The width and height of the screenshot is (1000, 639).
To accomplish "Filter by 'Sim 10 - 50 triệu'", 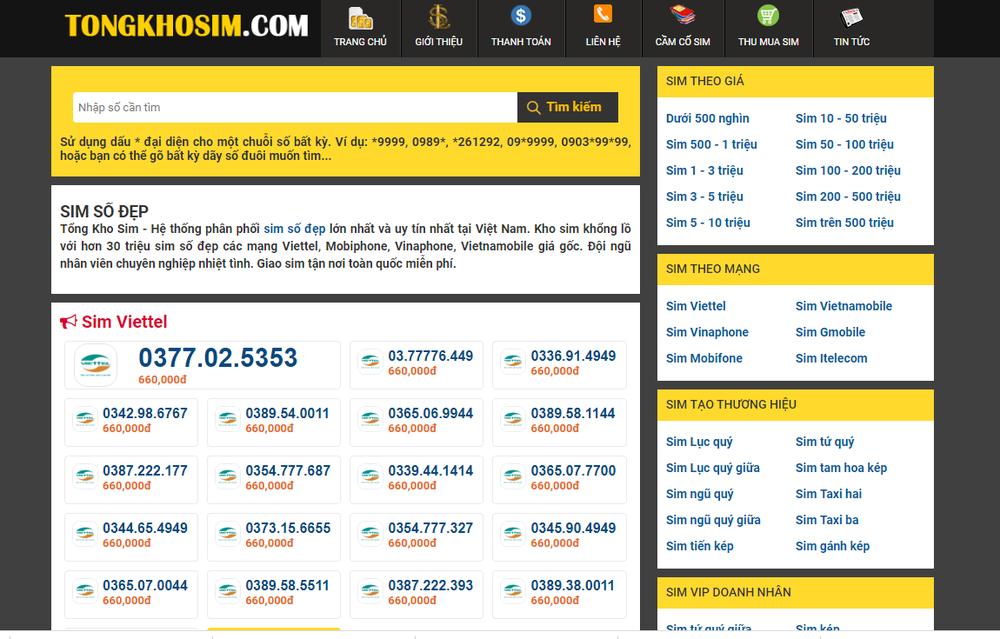I will tap(841, 119).
